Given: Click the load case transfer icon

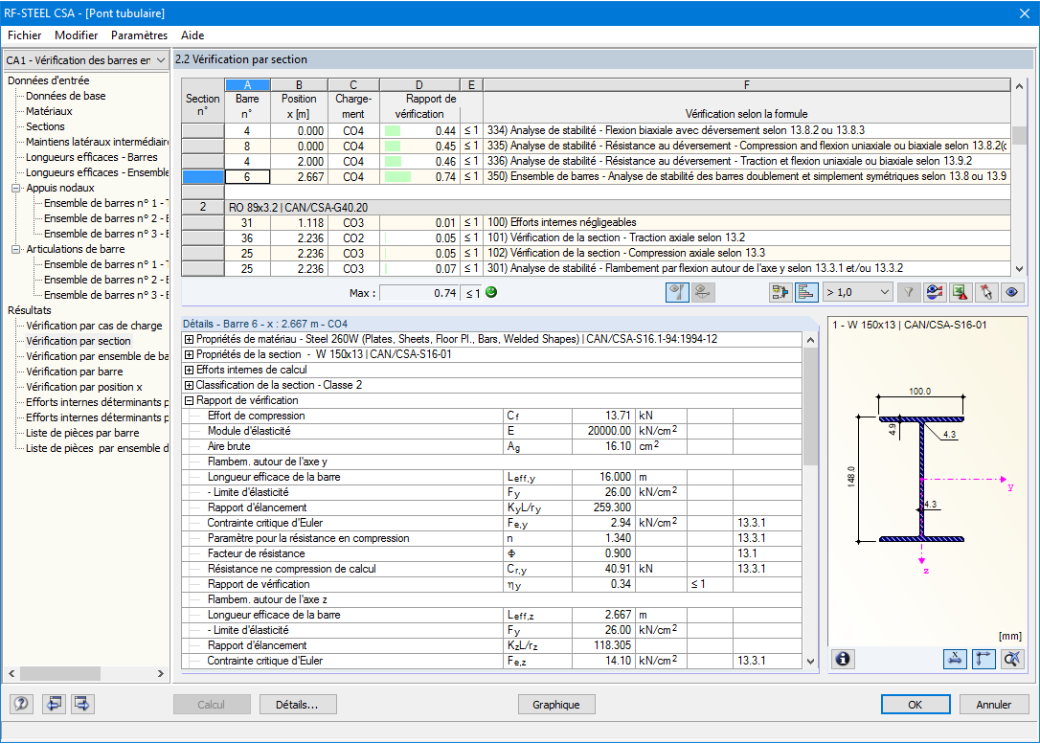Looking at the screenshot, I should [781, 292].
